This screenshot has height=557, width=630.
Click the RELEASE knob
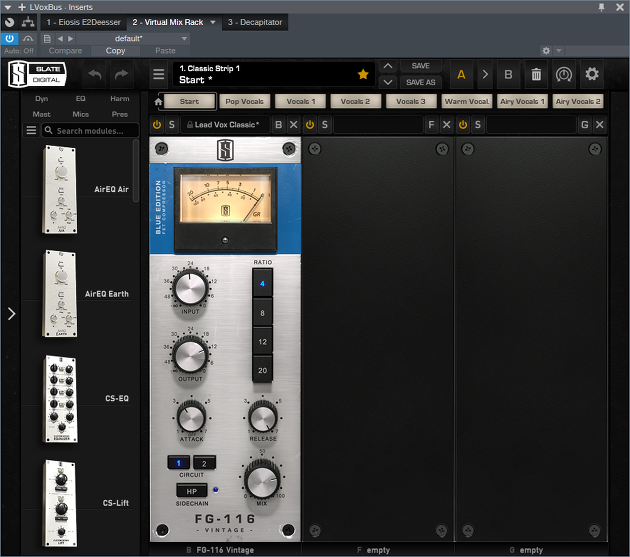(263, 417)
